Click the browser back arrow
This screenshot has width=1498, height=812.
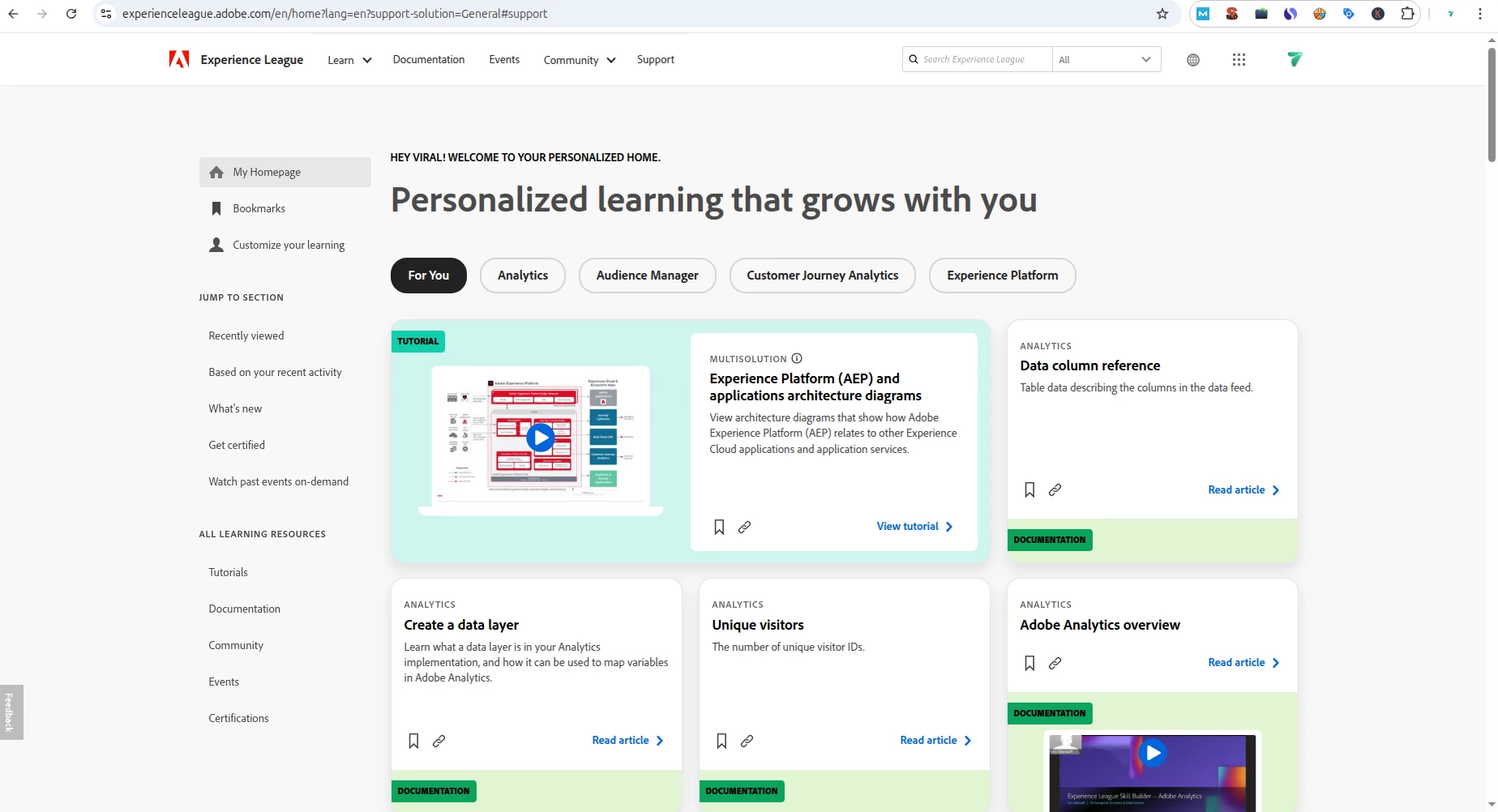[x=13, y=14]
